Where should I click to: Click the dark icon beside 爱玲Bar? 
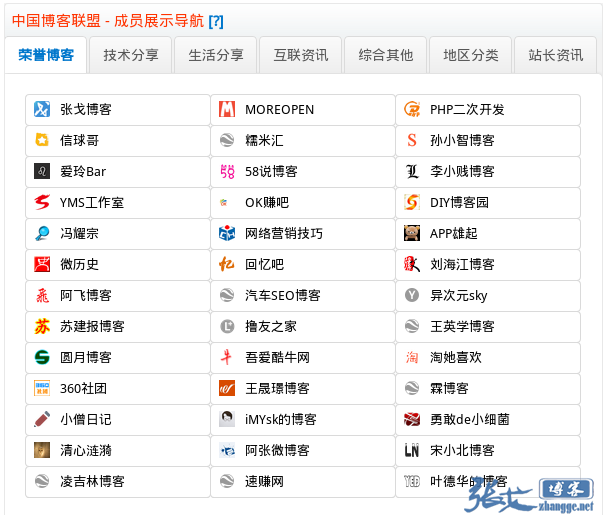pos(42,171)
